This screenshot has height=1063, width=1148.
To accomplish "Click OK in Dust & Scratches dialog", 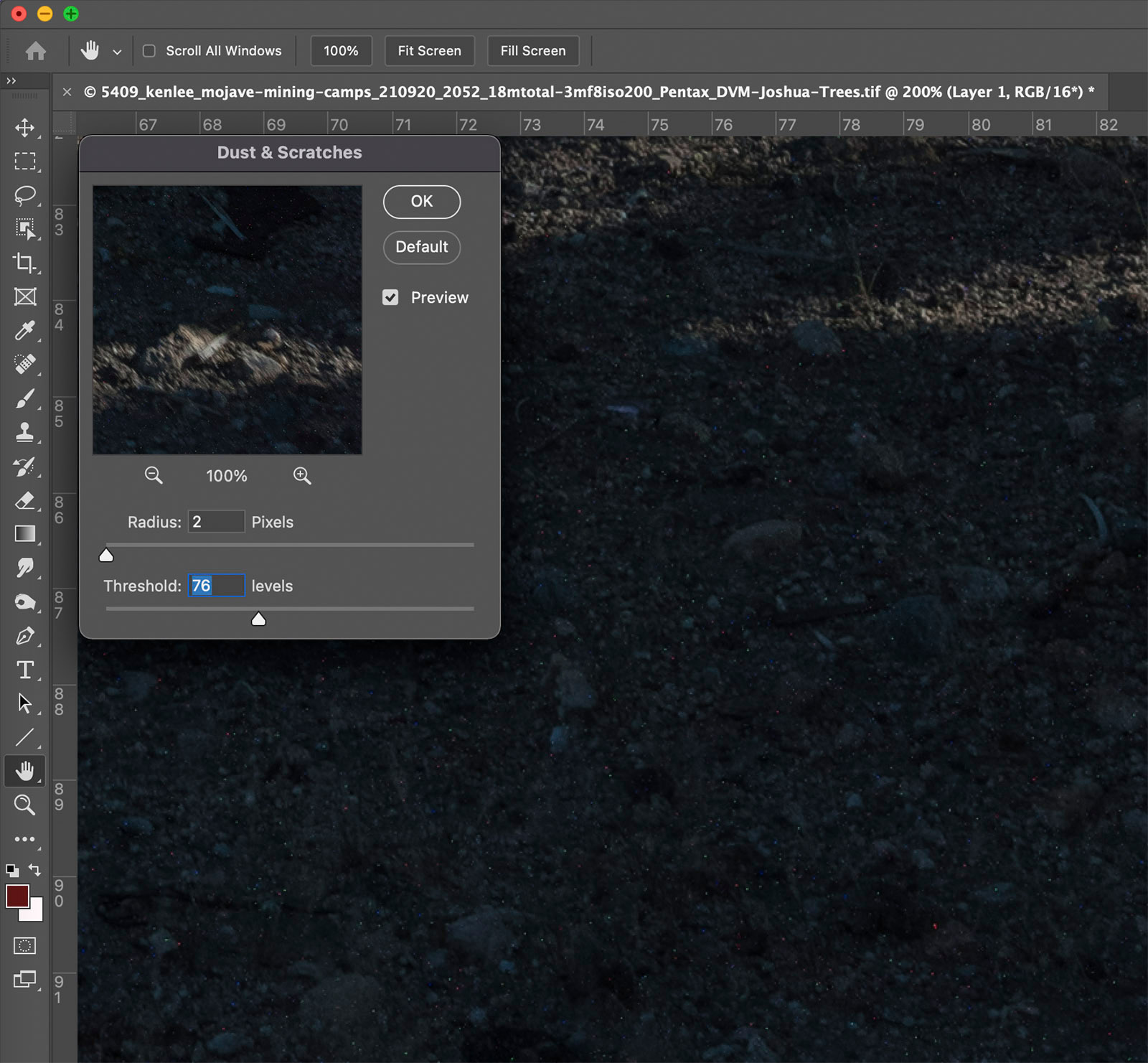I will (422, 202).
